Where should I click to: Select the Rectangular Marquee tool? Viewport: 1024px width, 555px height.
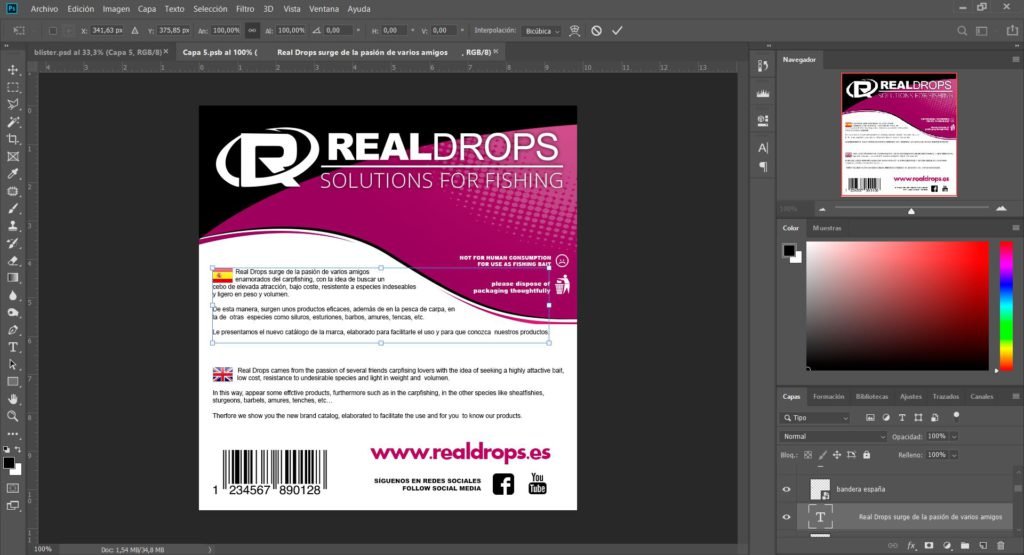pyautogui.click(x=12, y=87)
